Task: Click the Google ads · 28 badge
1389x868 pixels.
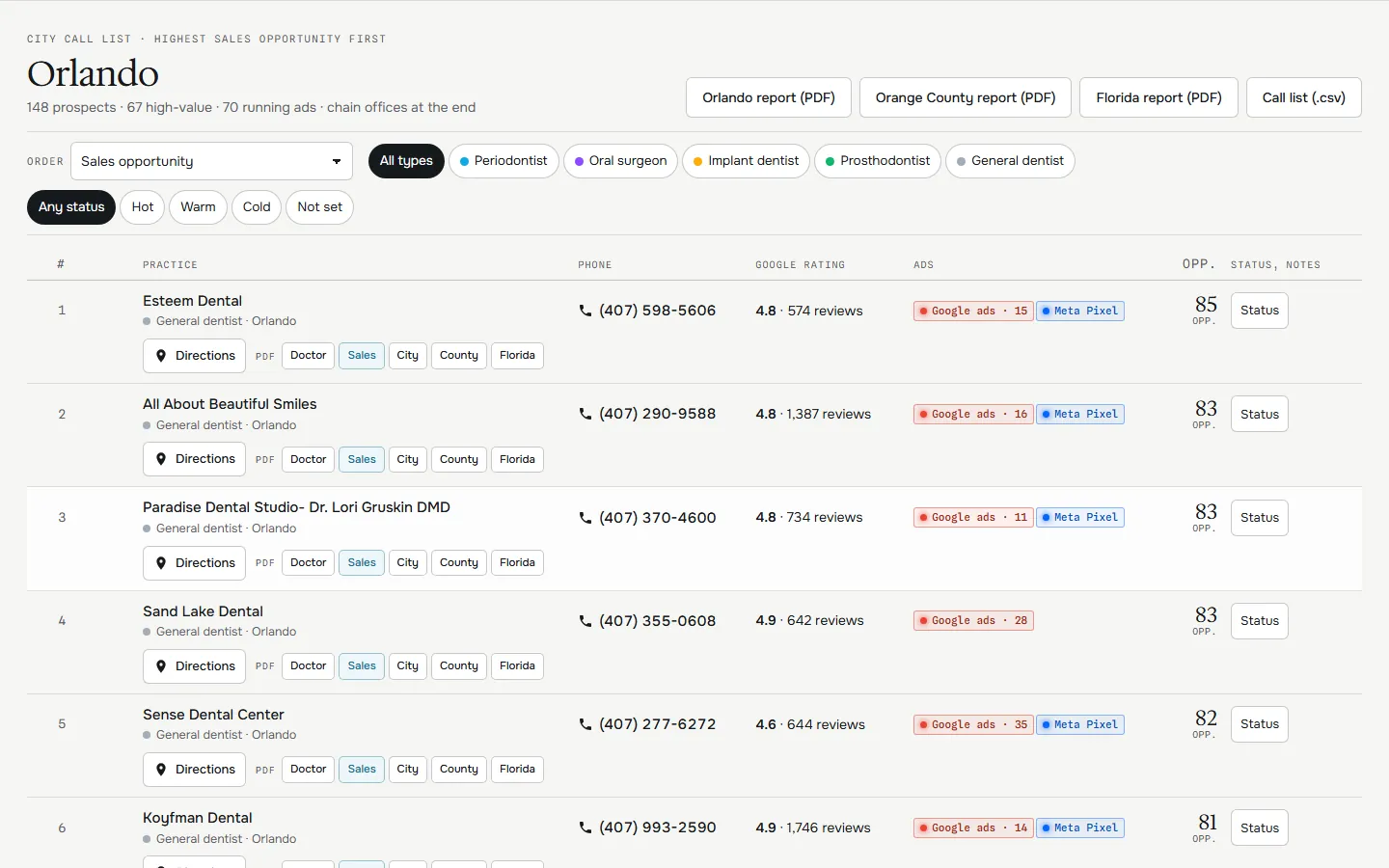Action: tap(973, 621)
